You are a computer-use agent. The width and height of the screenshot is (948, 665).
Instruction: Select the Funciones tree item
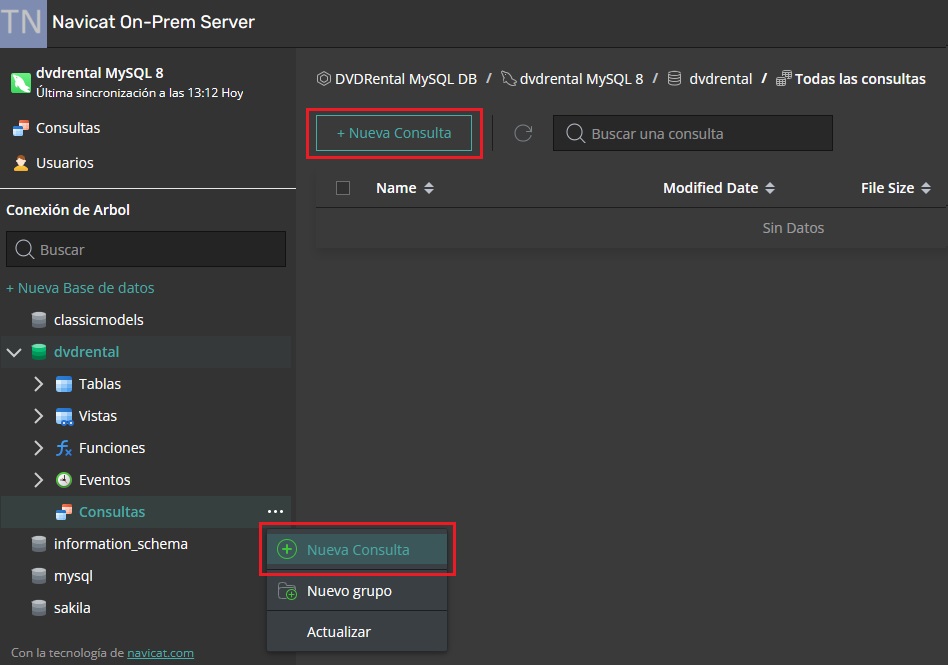[x=112, y=448]
